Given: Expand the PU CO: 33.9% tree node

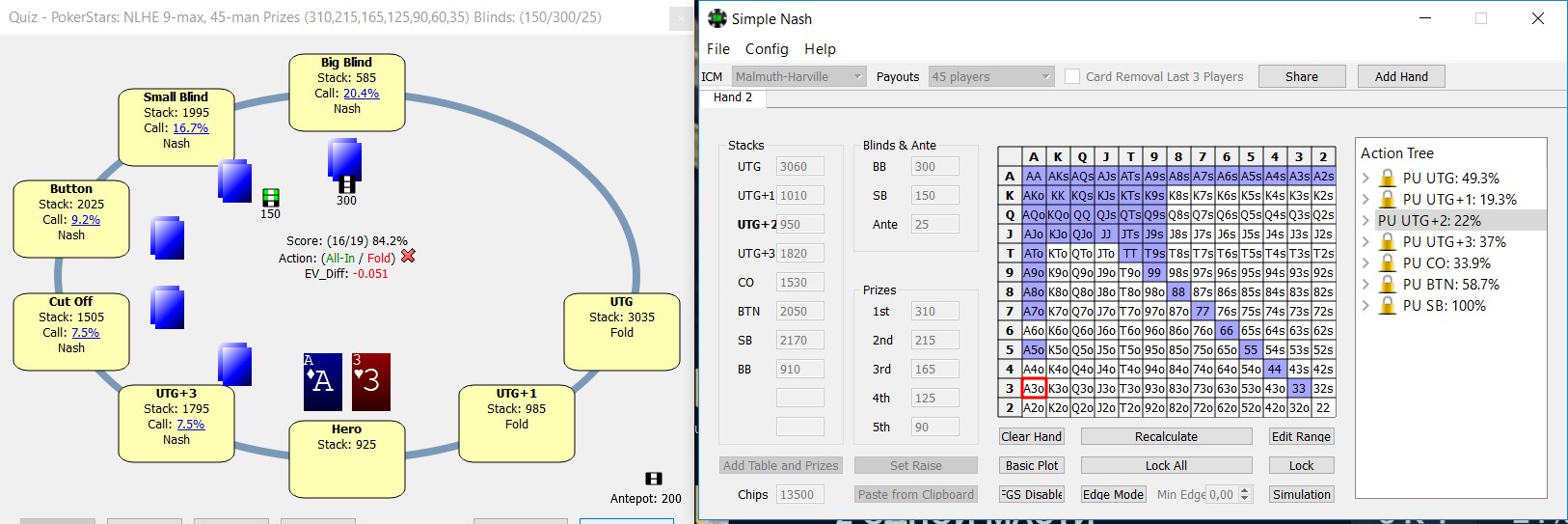Looking at the screenshot, I should pos(1365,262).
